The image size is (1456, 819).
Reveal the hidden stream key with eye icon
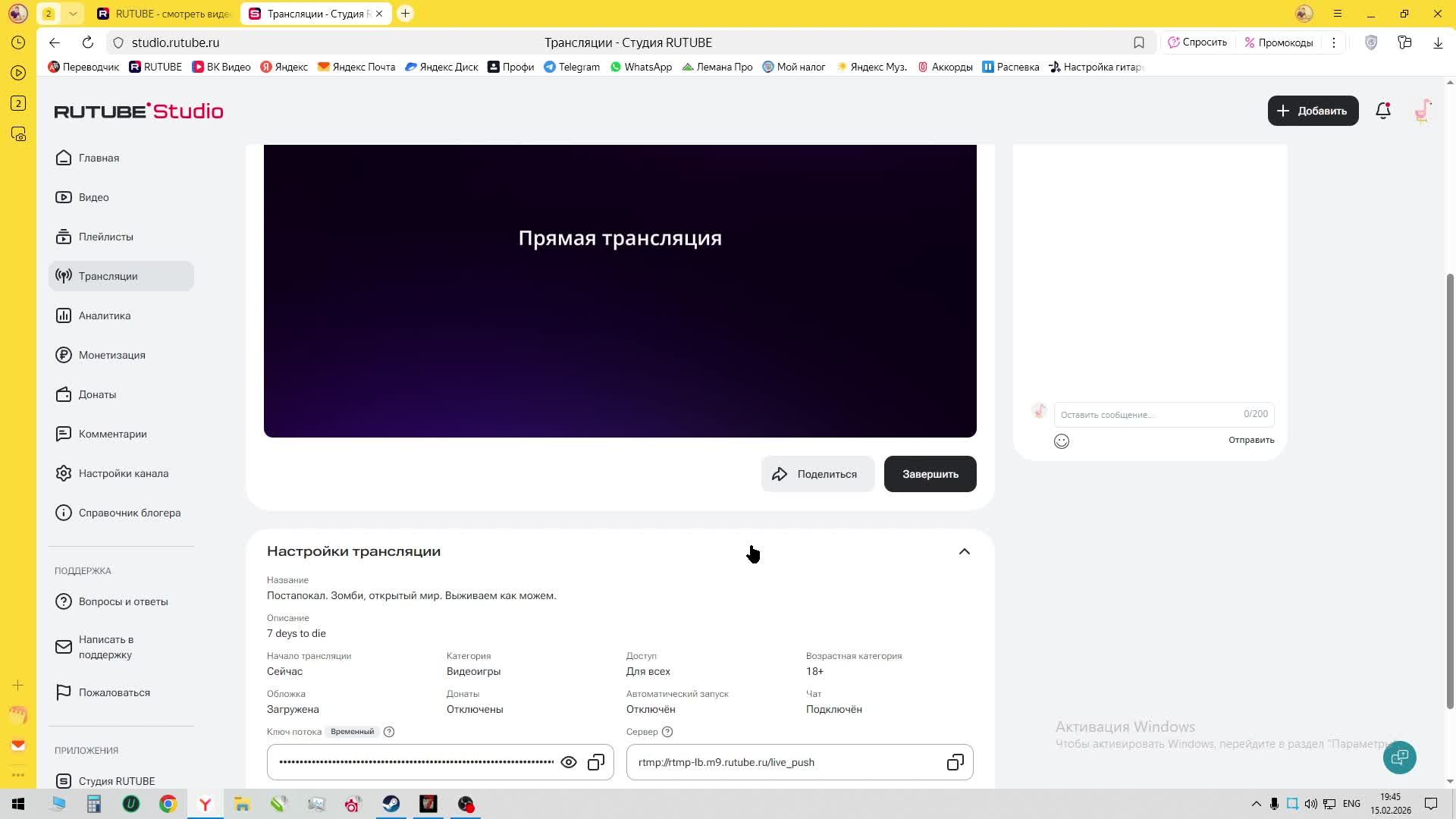pyautogui.click(x=568, y=762)
